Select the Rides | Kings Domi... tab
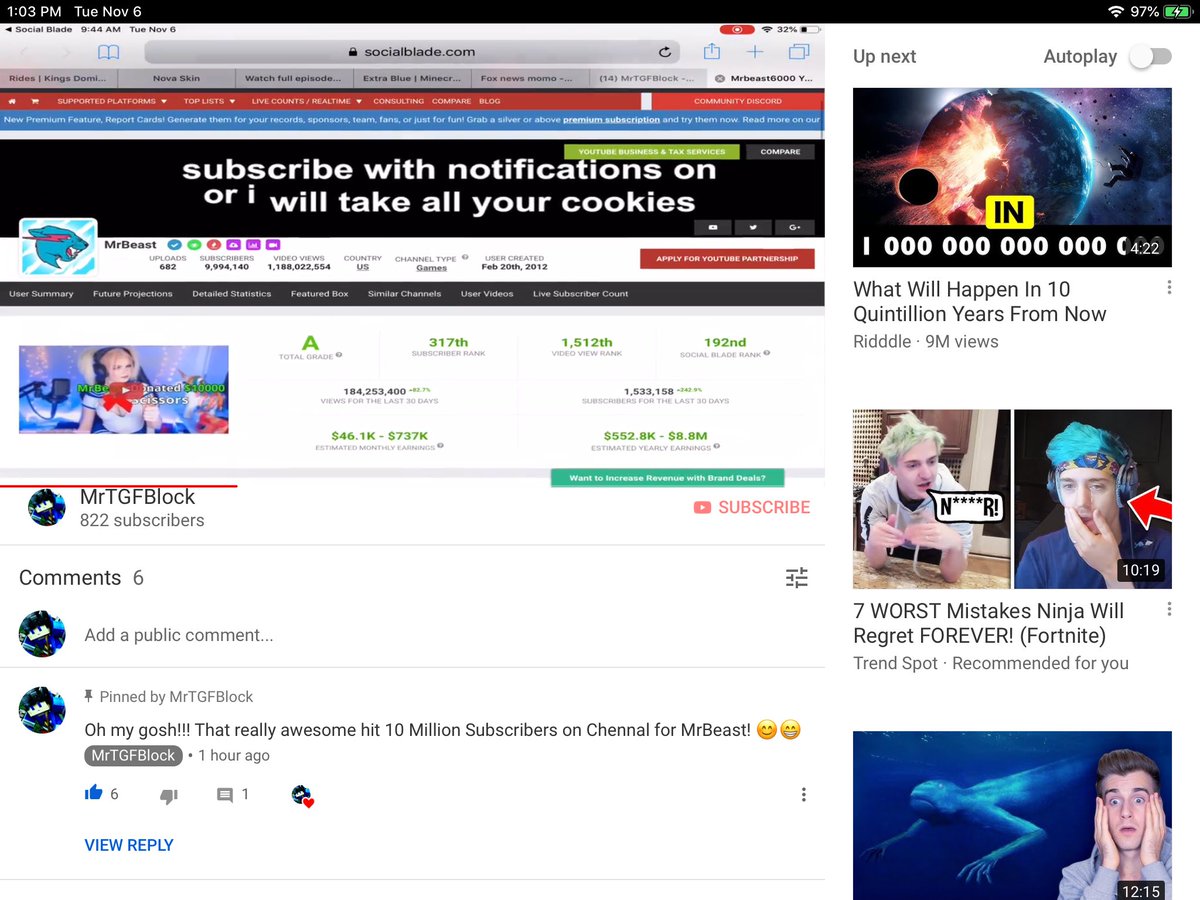 point(58,78)
